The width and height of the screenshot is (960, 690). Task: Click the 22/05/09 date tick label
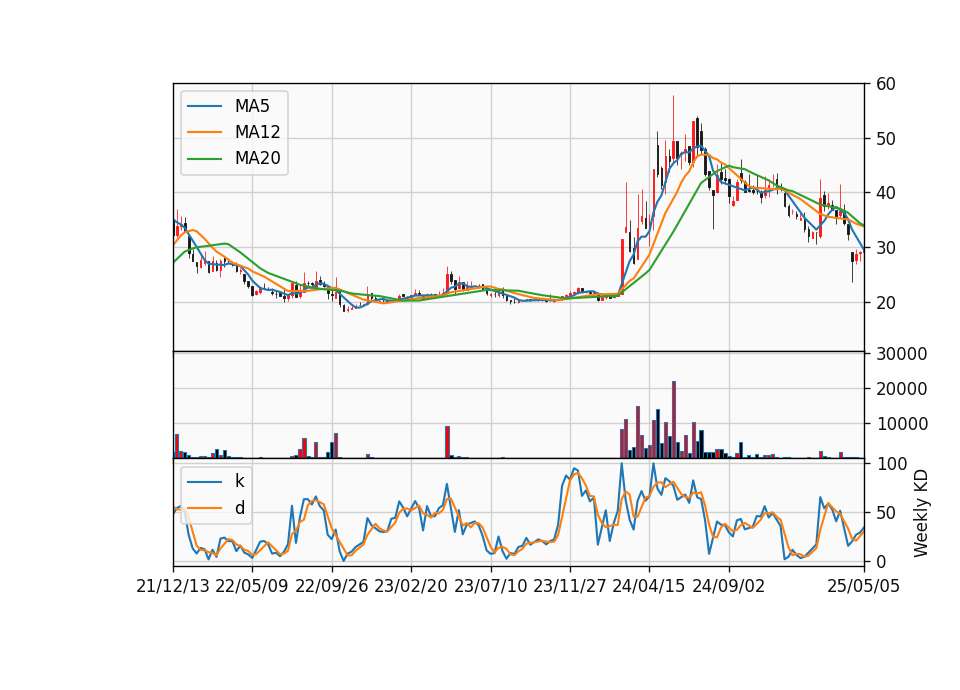click(252, 586)
